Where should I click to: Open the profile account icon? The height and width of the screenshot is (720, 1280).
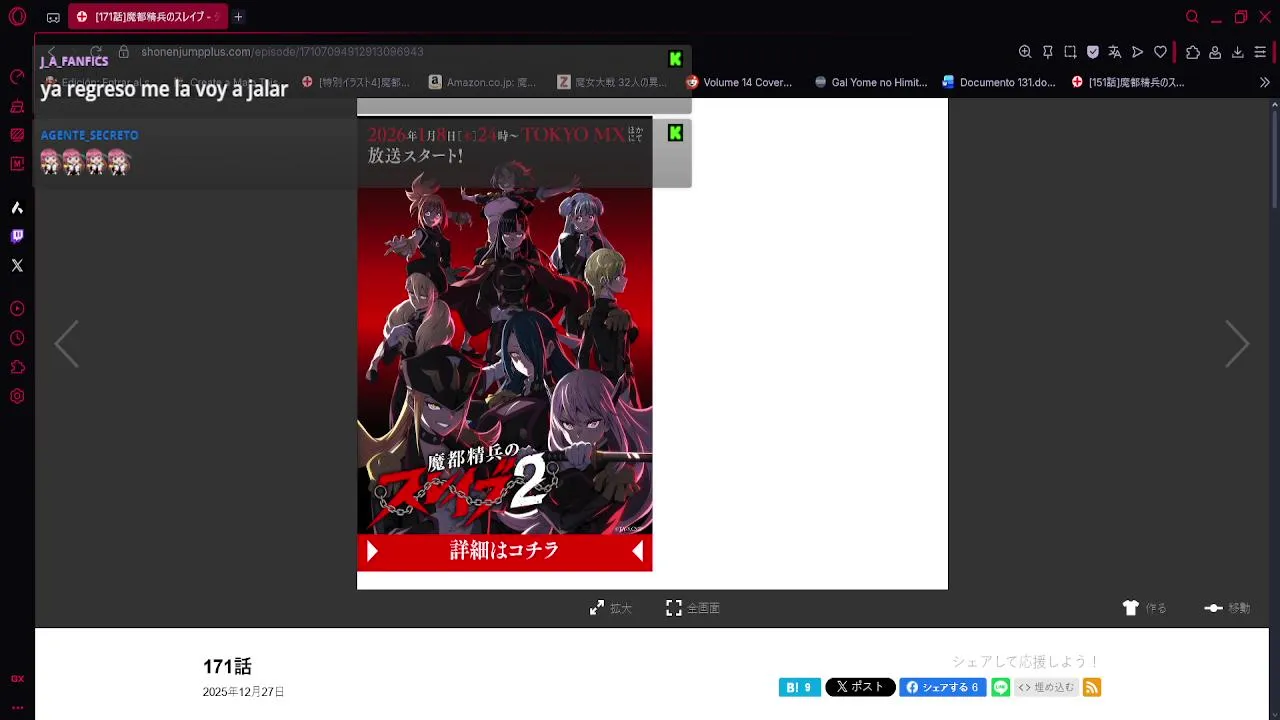(x=1215, y=52)
